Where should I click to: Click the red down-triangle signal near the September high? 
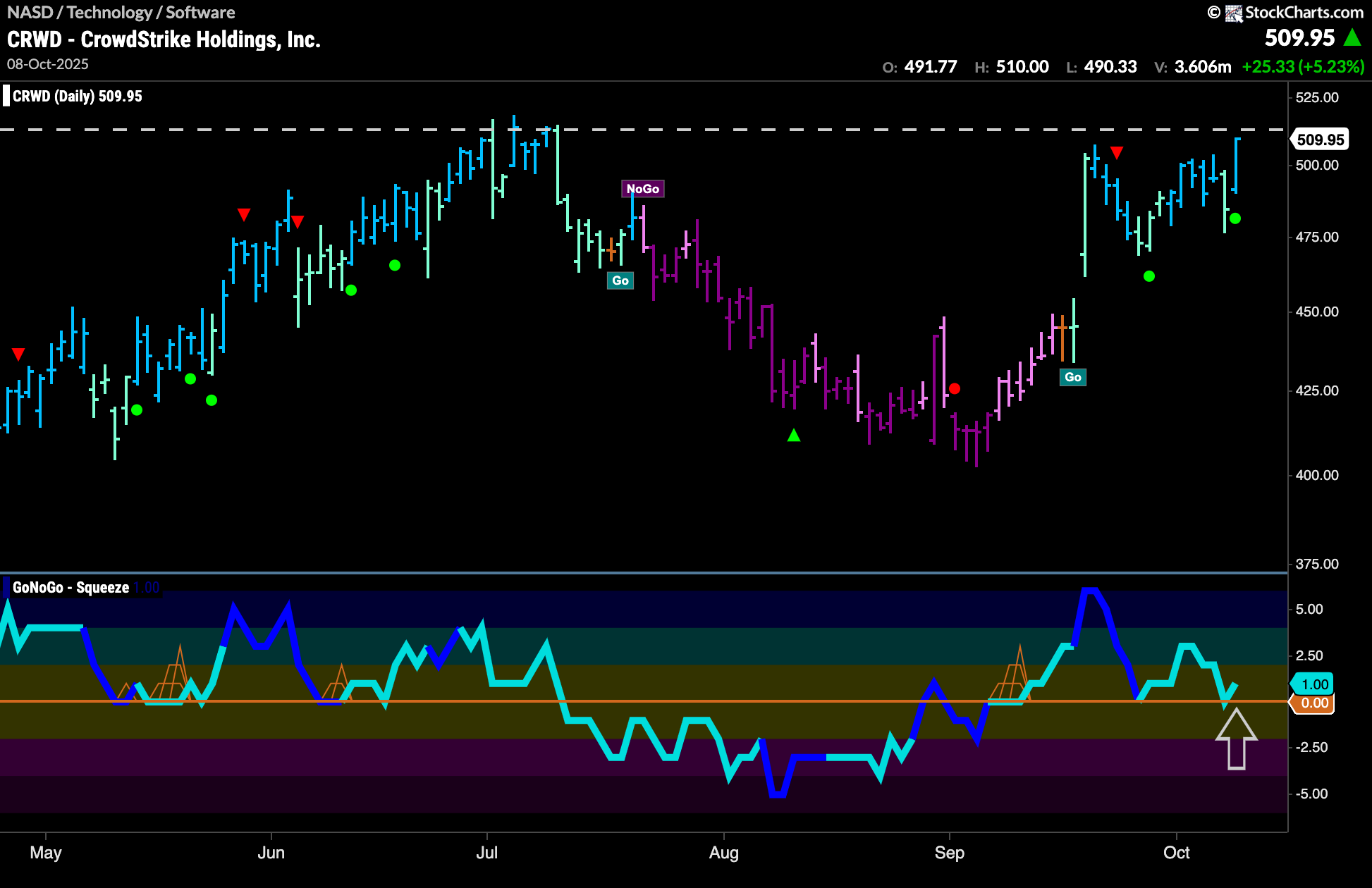point(1117,152)
